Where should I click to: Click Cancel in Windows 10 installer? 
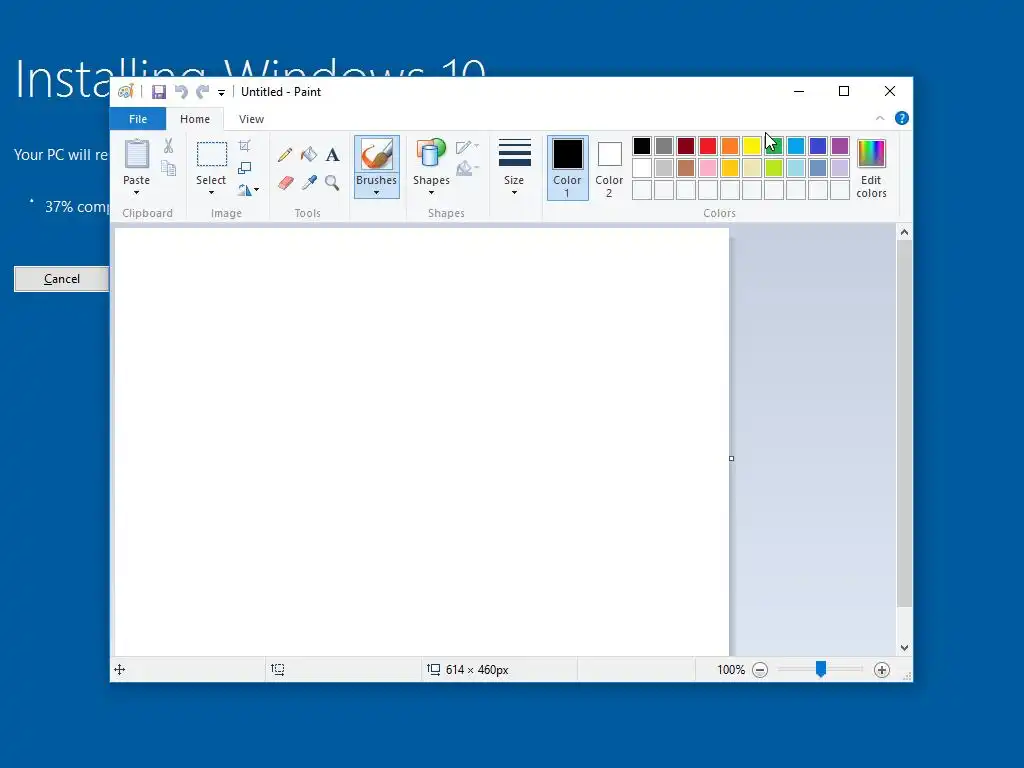62,279
